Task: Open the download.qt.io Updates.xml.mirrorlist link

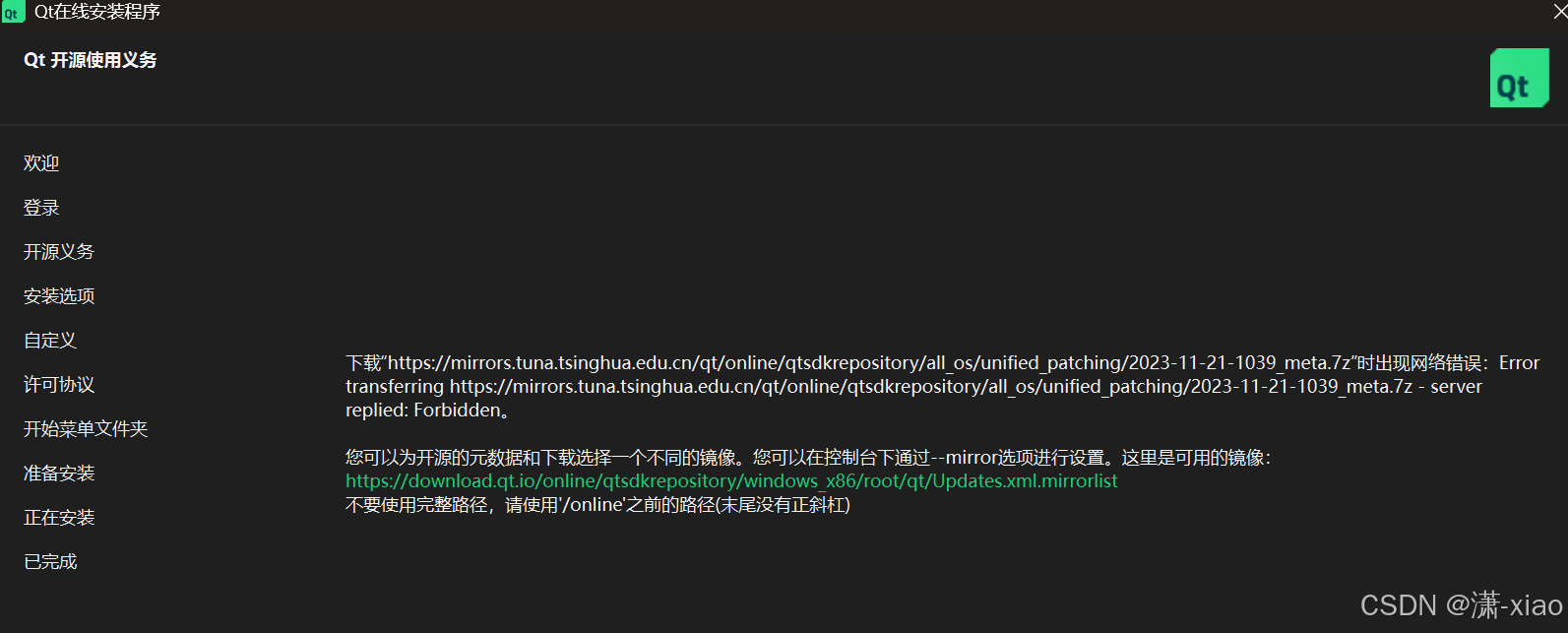Action: 731,481
